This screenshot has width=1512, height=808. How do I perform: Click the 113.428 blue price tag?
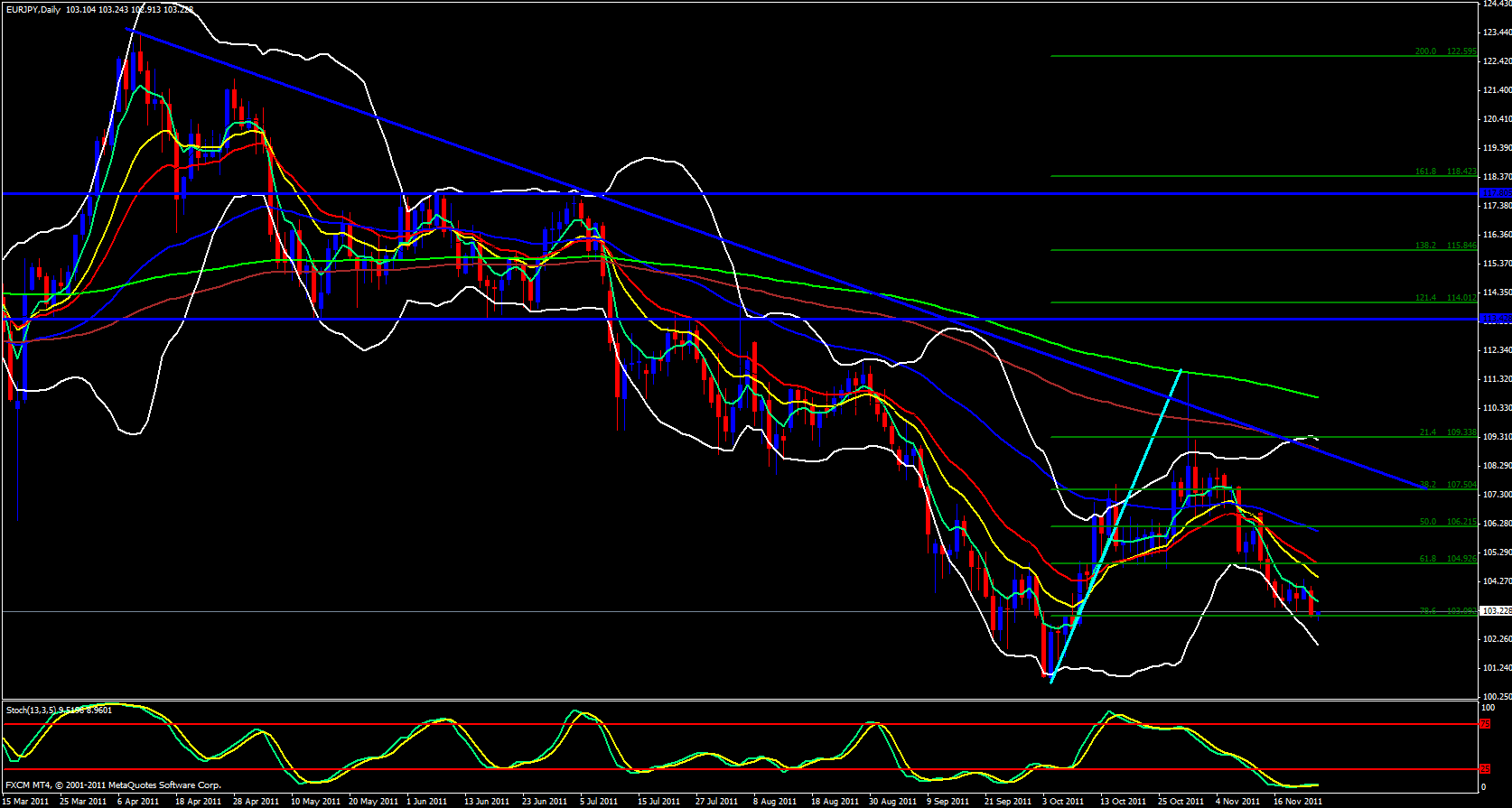pyautogui.click(x=1496, y=319)
